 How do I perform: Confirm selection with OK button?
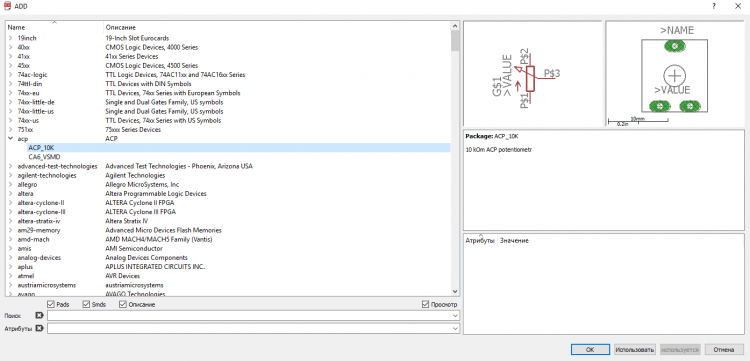click(590, 350)
